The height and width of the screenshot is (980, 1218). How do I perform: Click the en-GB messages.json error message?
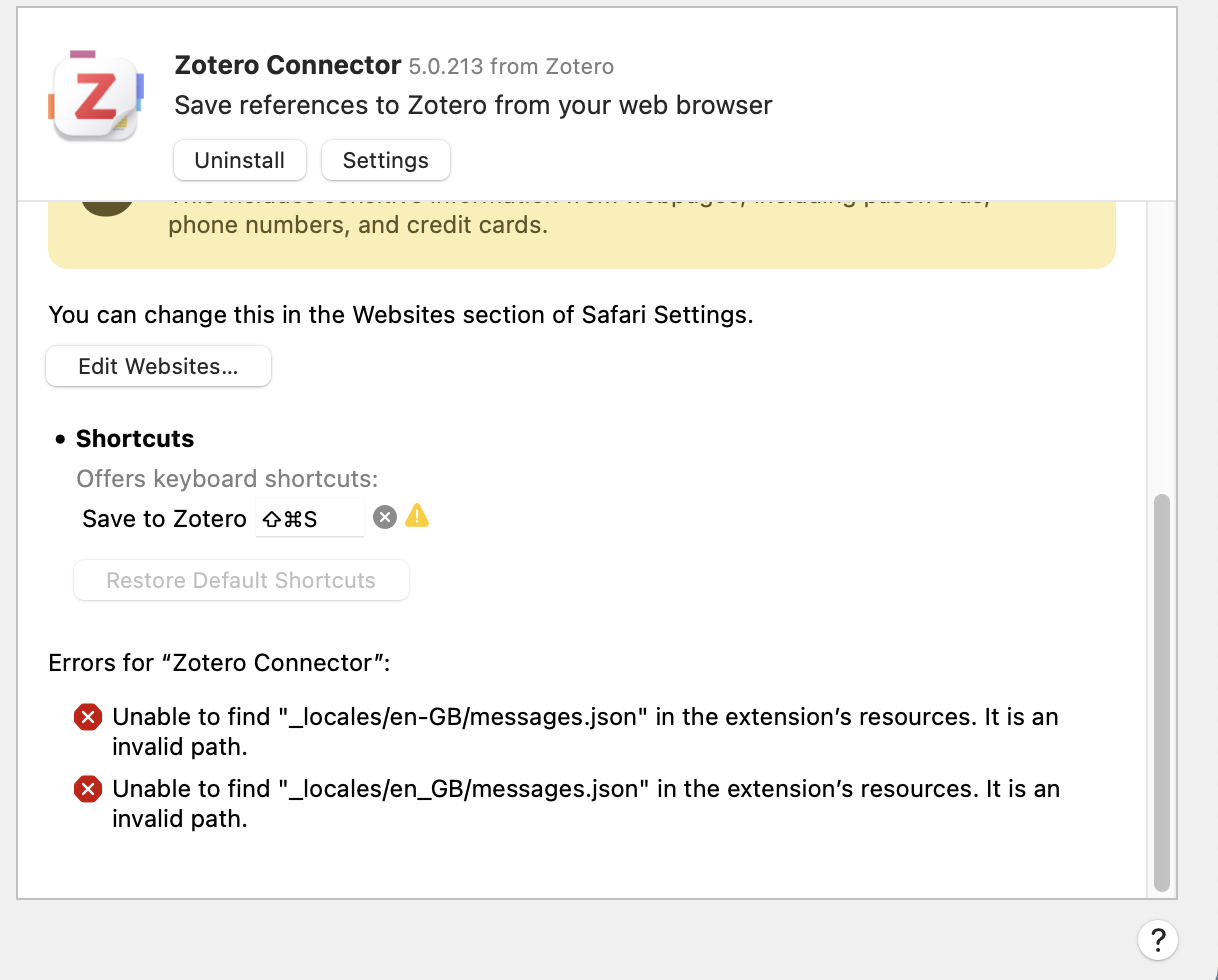(585, 732)
